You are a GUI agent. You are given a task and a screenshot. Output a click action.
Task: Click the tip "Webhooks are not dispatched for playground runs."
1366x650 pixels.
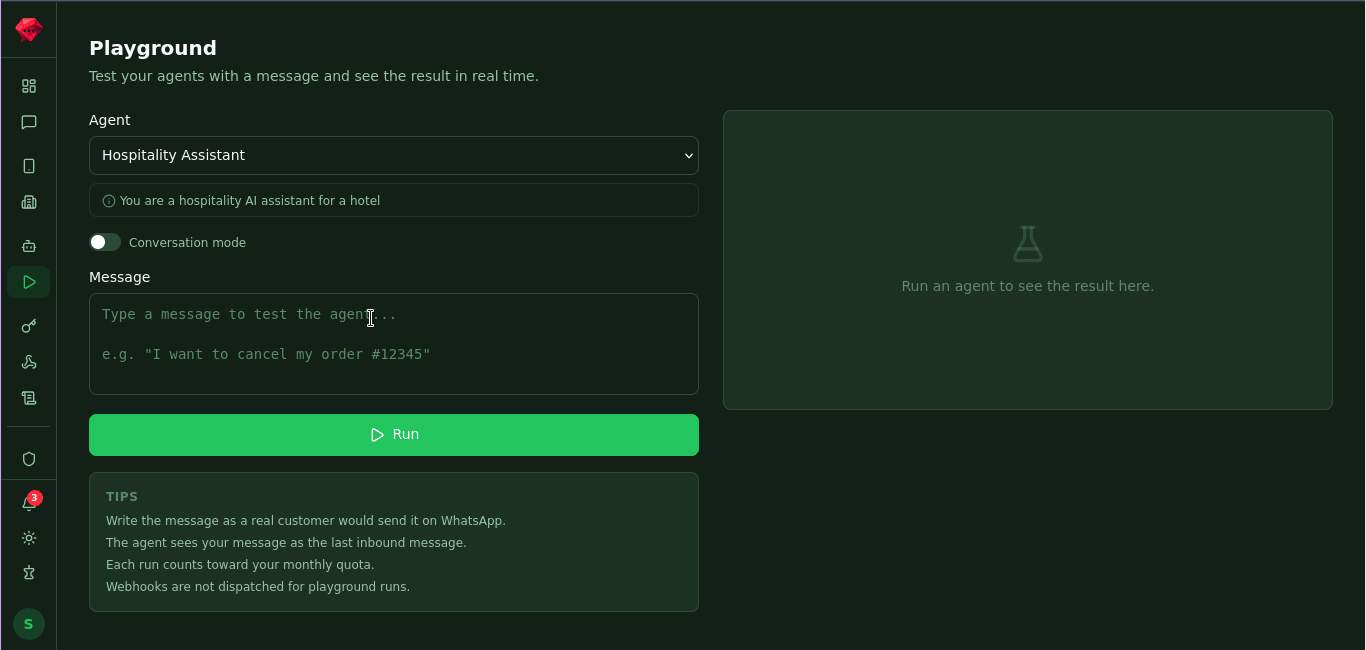click(x=258, y=587)
